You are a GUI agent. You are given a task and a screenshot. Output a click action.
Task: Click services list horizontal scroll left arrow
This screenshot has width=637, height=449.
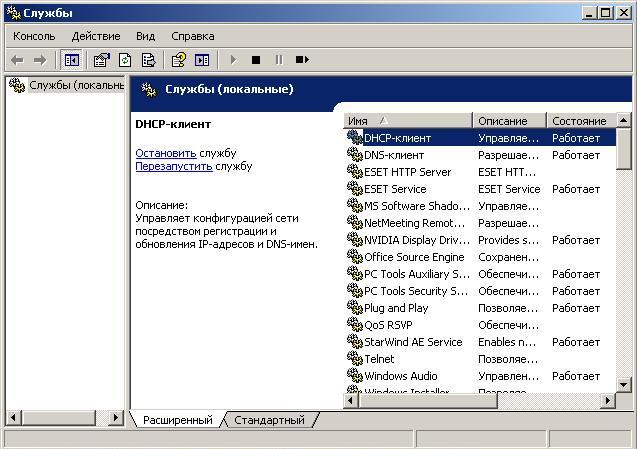click(x=351, y=401)
